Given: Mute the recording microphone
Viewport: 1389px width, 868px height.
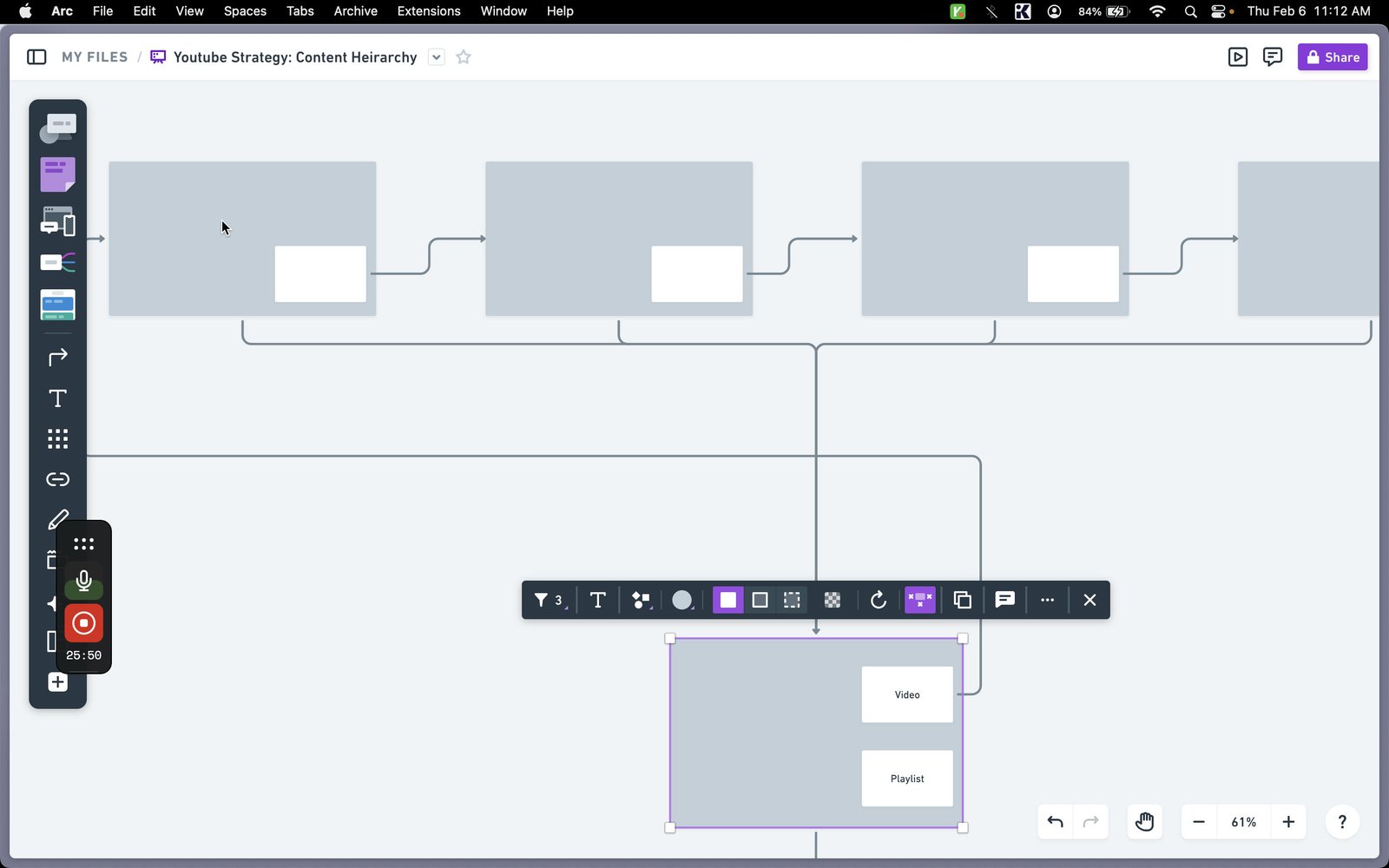Looking at the screenshot, I should 83,581.
